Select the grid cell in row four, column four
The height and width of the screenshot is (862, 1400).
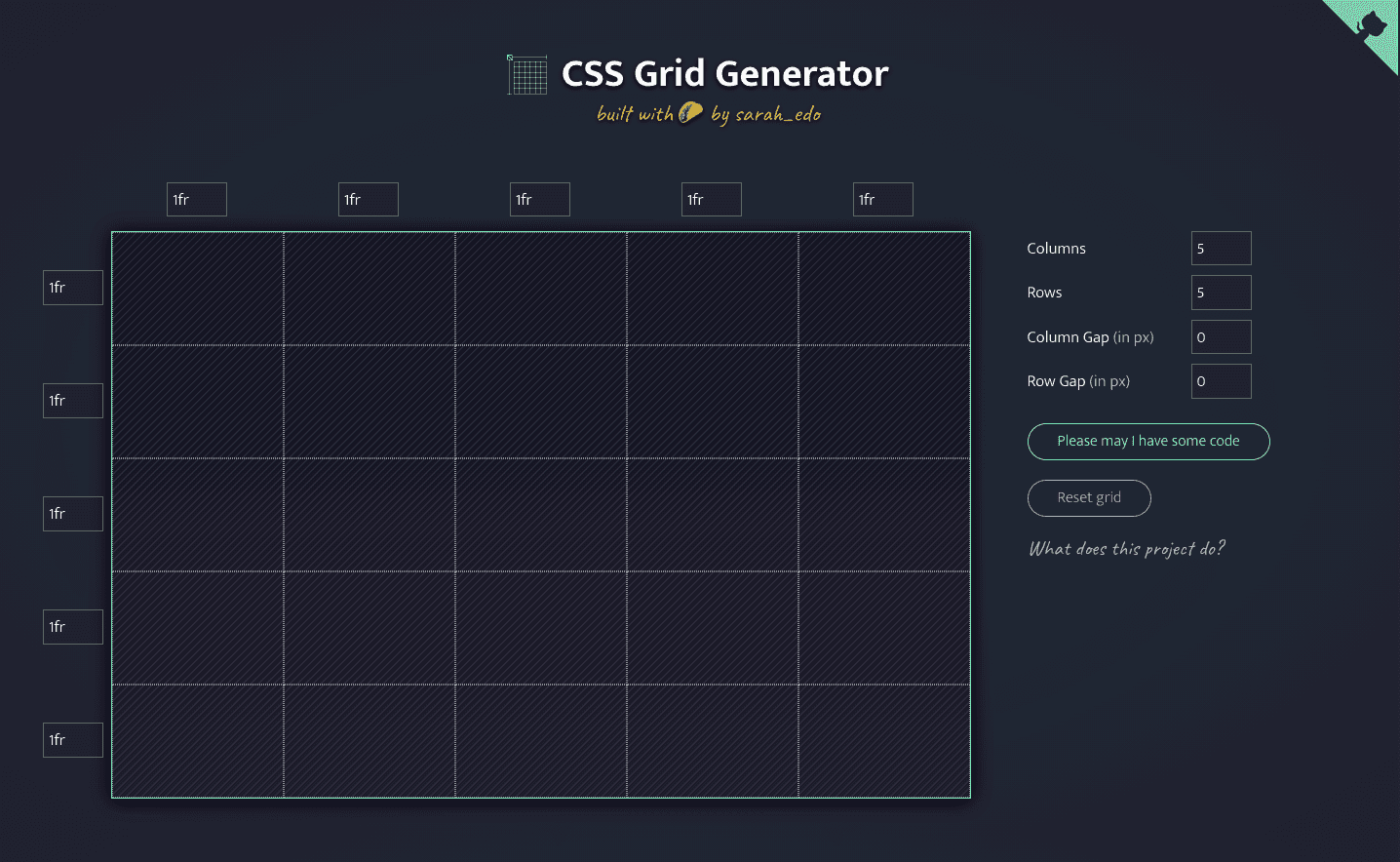click(713, 628)
